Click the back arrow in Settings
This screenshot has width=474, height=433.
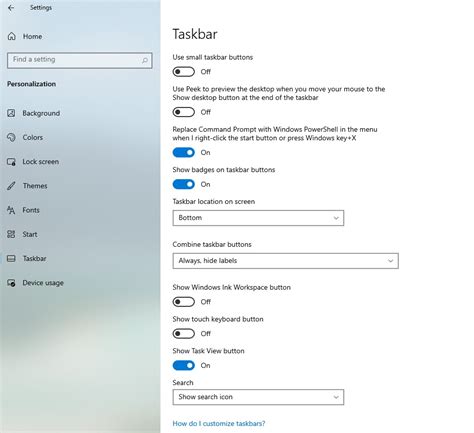(x=11, y=8)
